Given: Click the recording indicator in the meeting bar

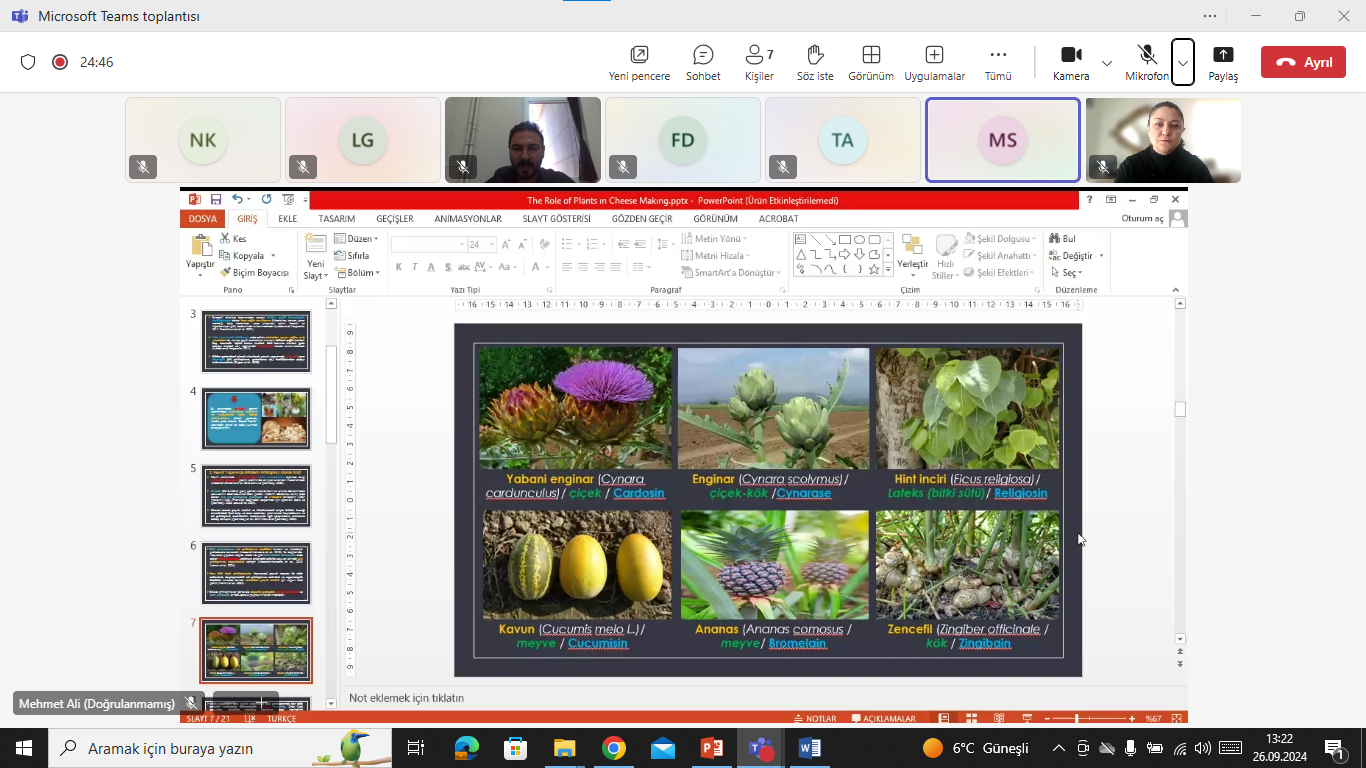Looking at the screenshot, I should [60, 62].
